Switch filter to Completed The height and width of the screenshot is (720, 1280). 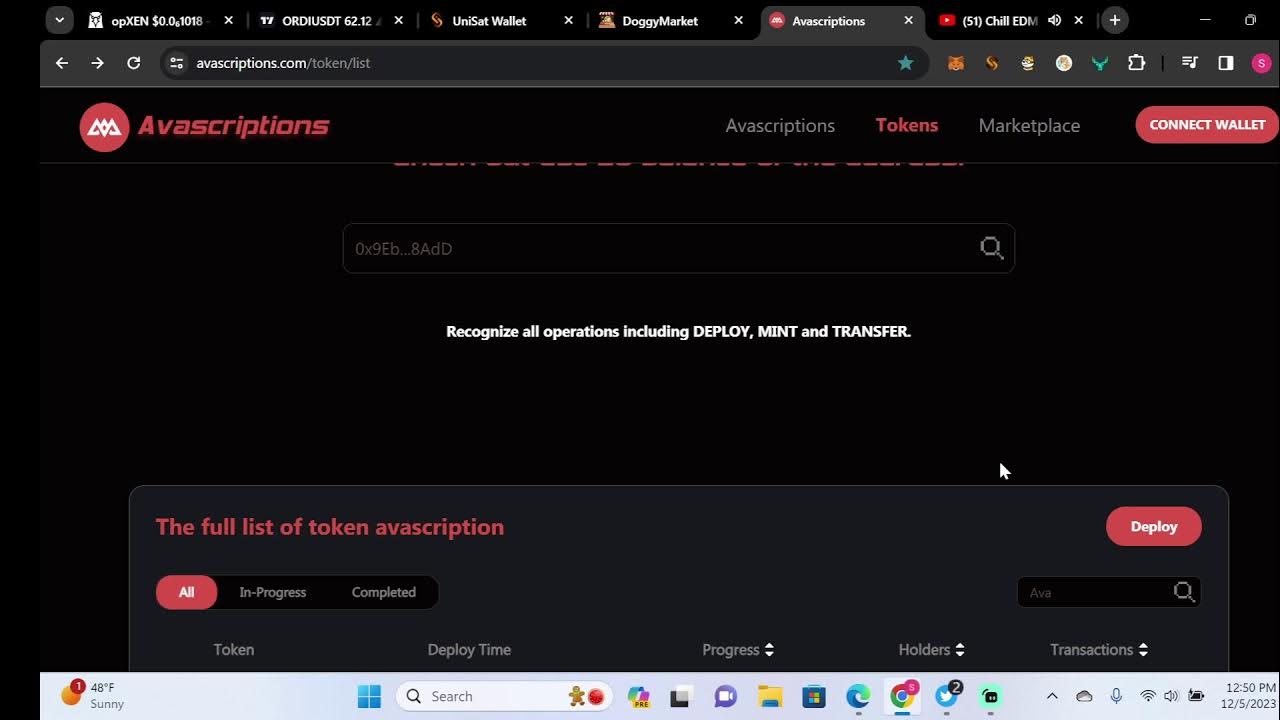click(x=383, y=592)
